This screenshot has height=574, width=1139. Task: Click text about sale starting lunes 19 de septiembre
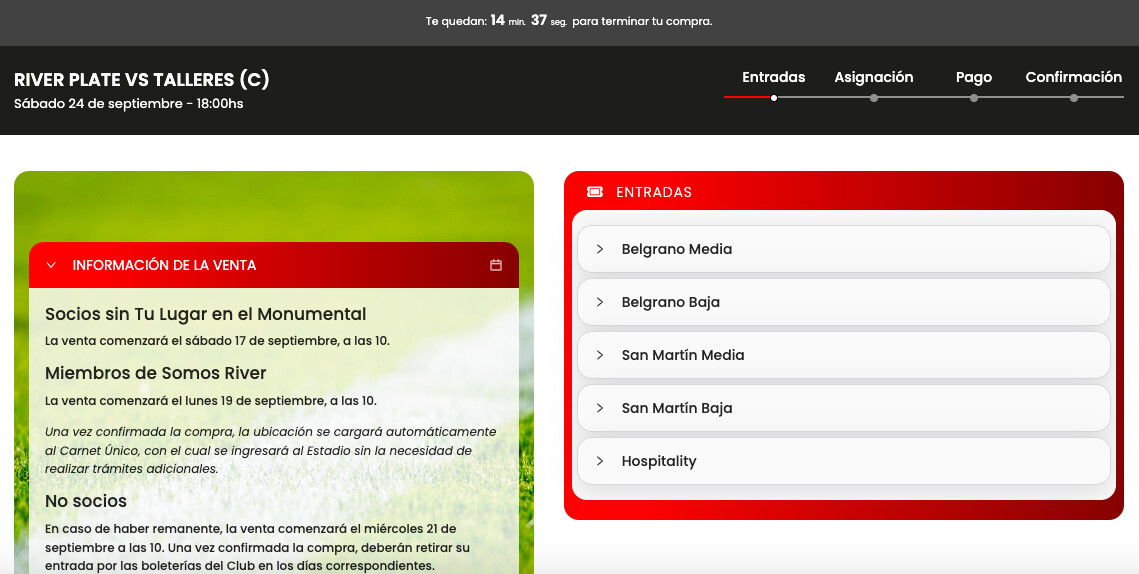211,401
